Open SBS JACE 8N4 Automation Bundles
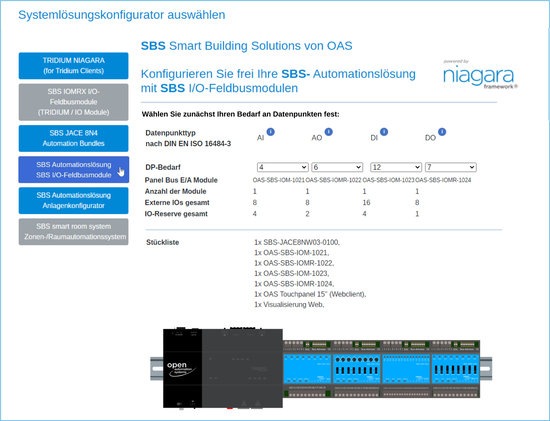The width and height of the screenshot is (550, 421). (74, 138)
